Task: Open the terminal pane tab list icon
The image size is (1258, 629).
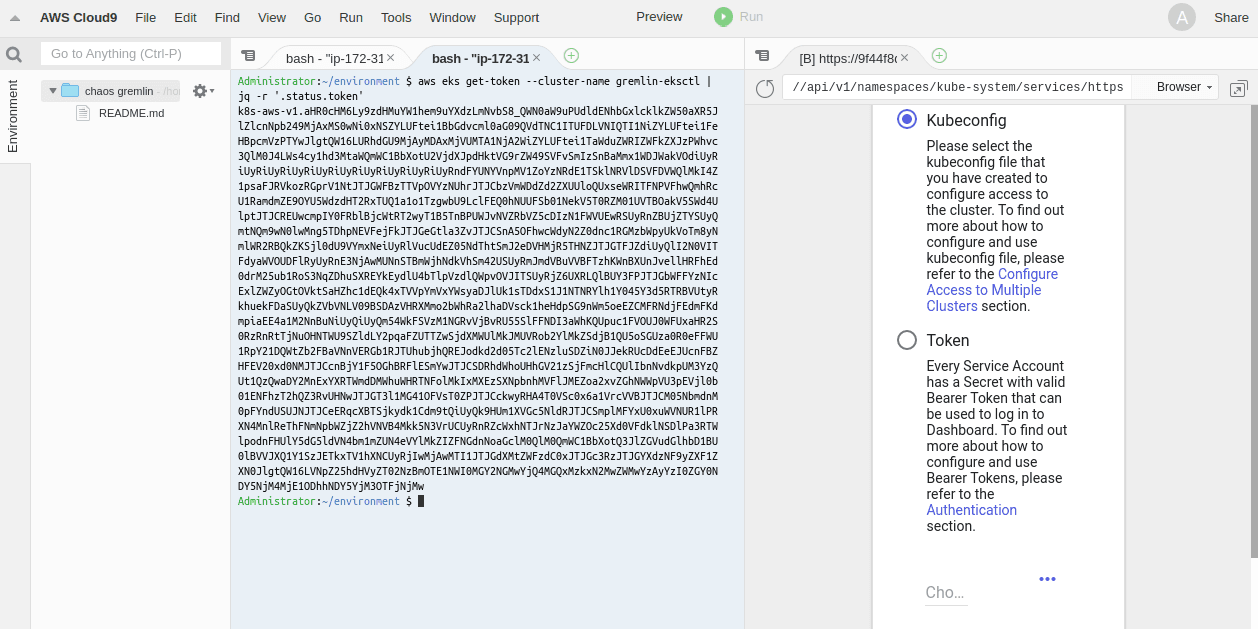Action: tap(248, 56)
